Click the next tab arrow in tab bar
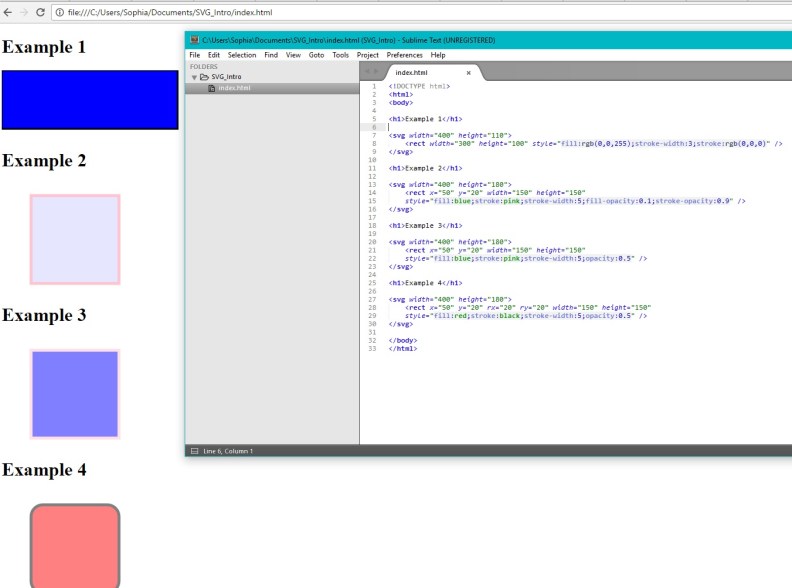 pyautogui.click(x=377, y=72)
